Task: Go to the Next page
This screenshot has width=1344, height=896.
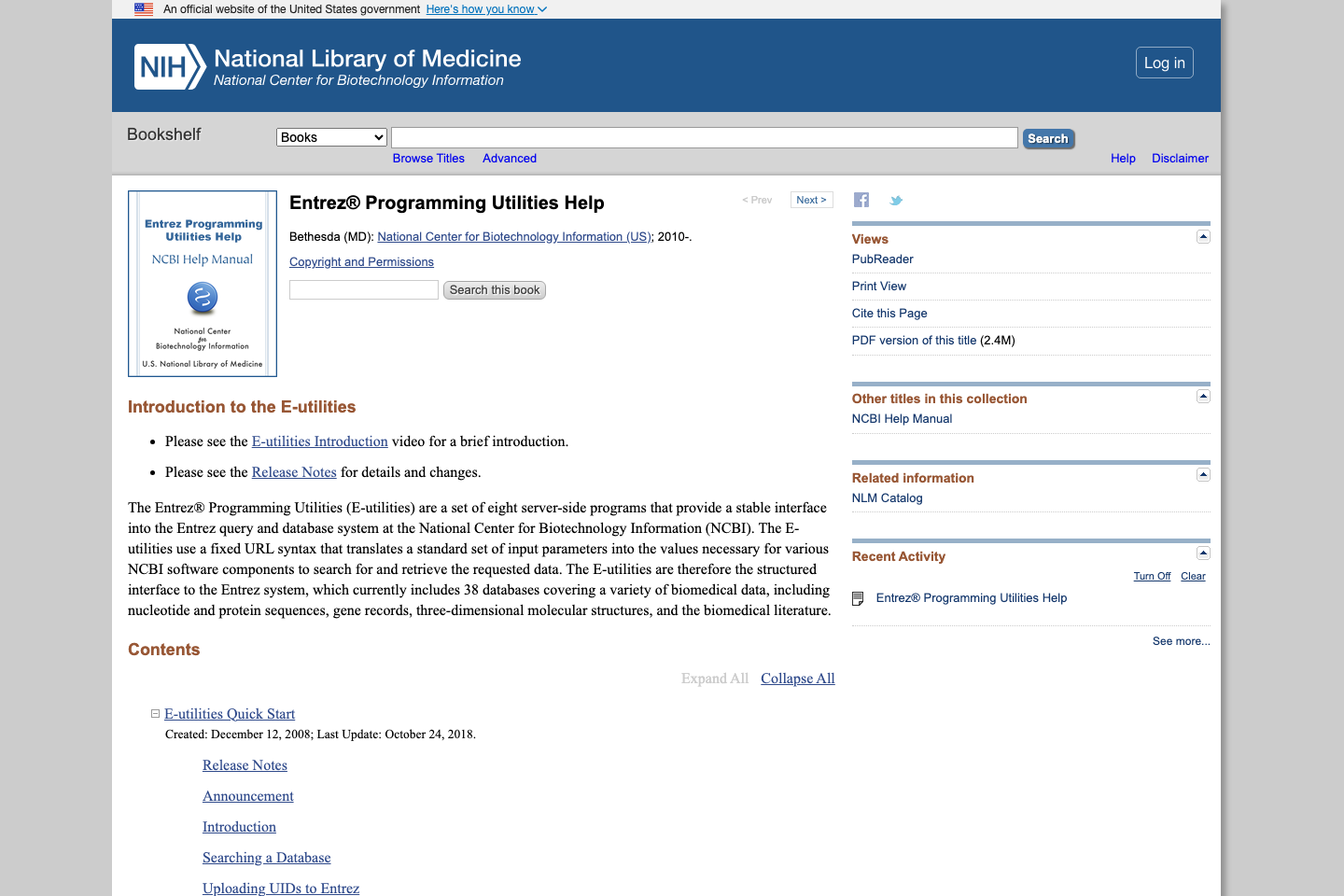Action: (810, 199)
